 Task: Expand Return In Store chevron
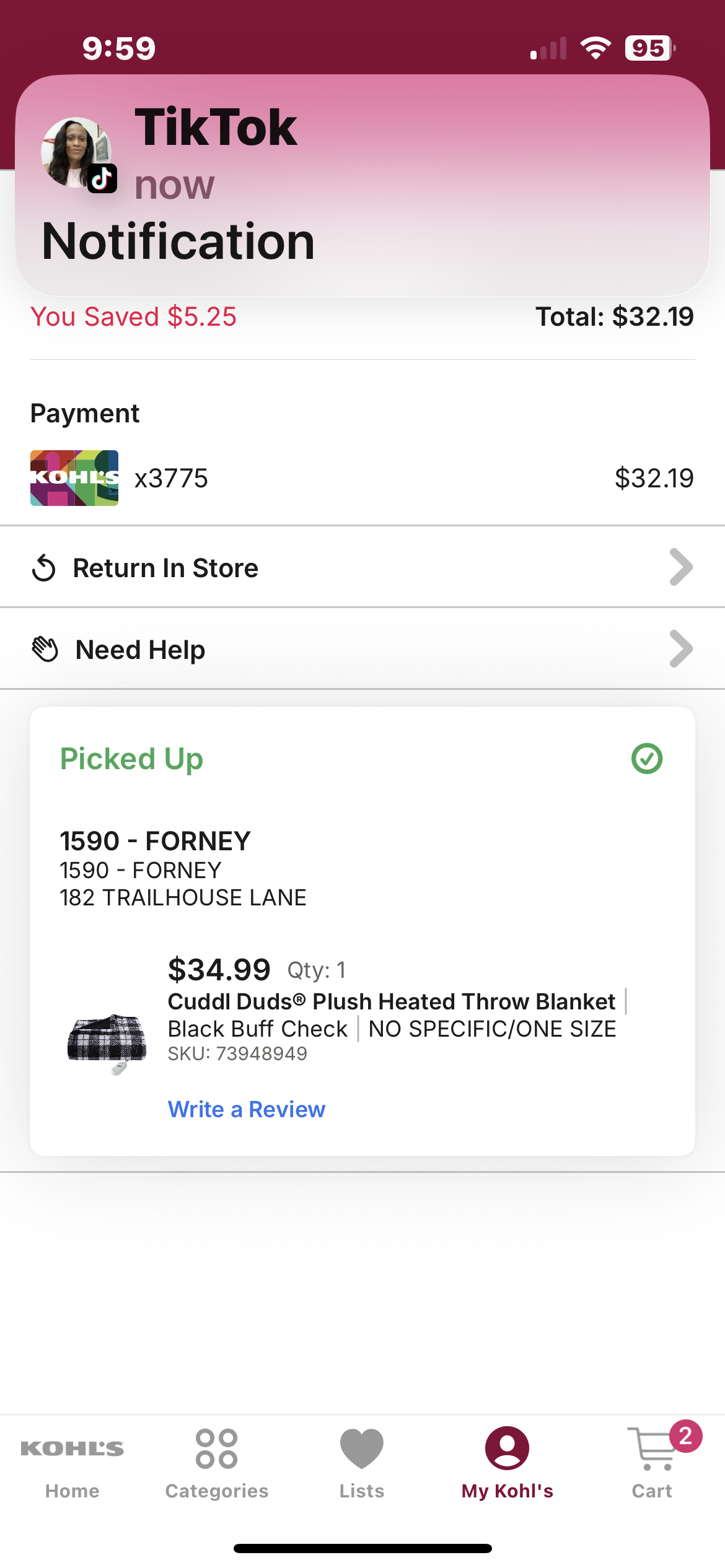[681, 567]
